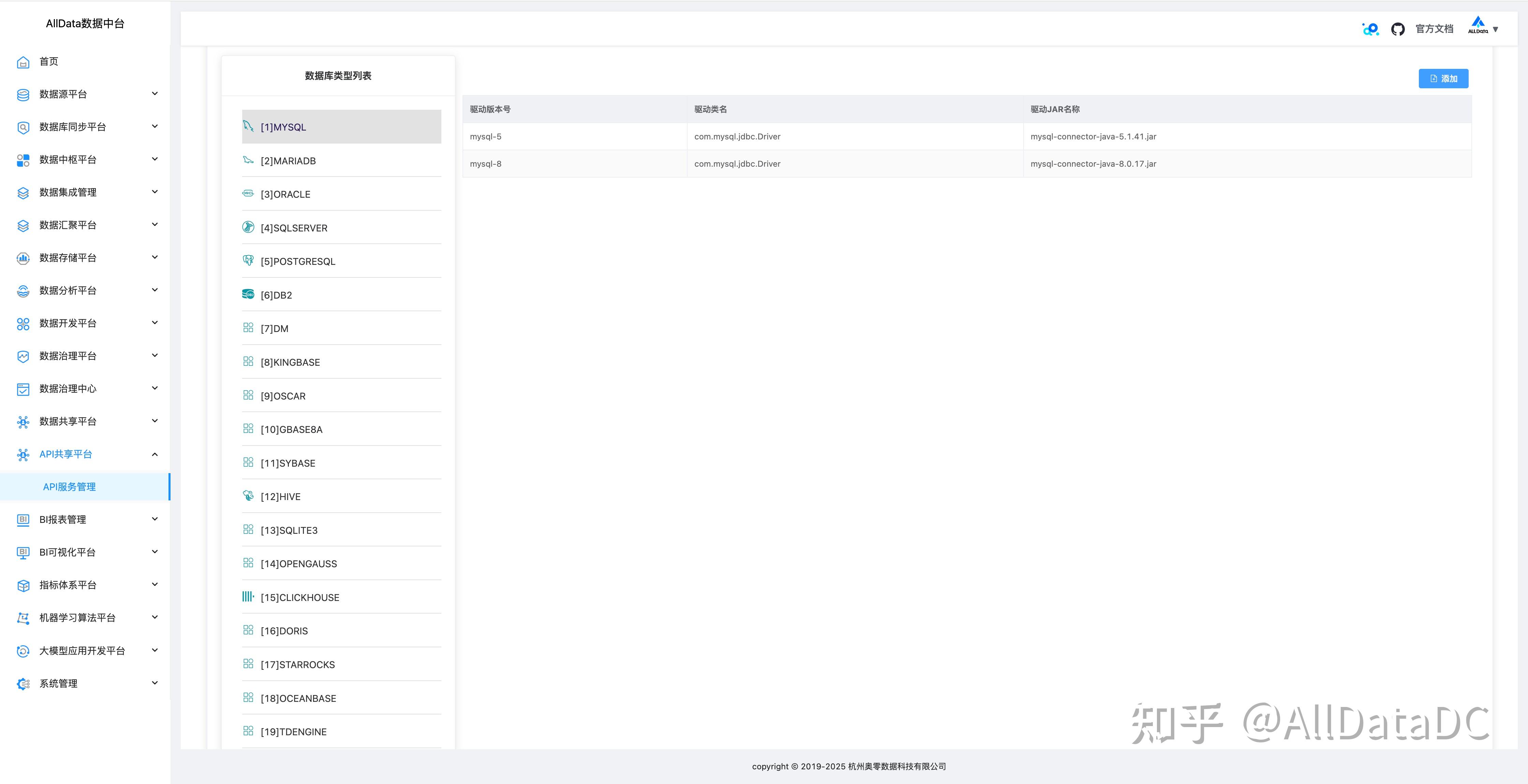The width and height of the screenshot is (1528, 784).
Task: Click the monitor icon beside BI可视化平台
Action: tap(23, 553)
